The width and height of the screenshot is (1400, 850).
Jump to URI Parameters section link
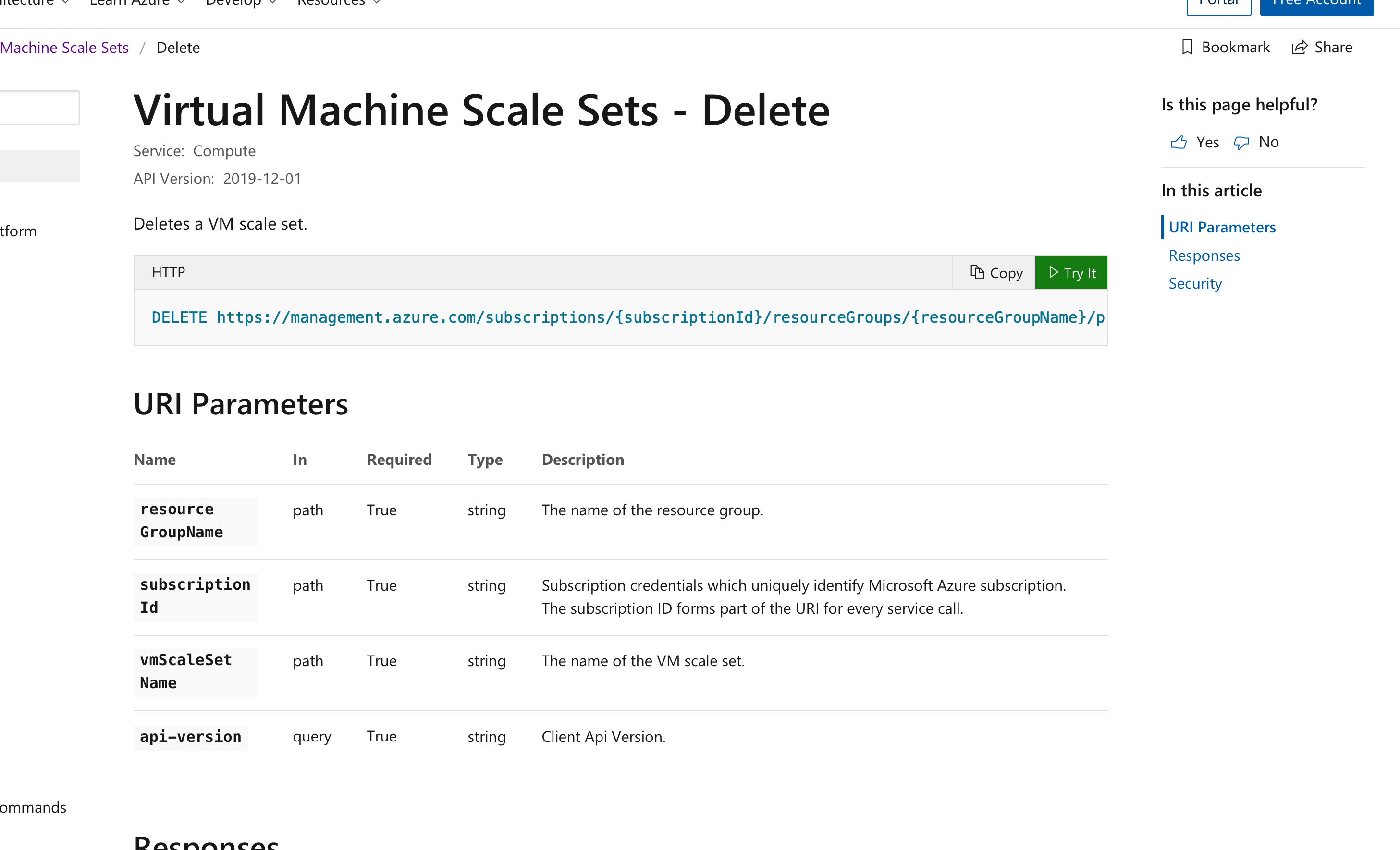[1222, 227]
